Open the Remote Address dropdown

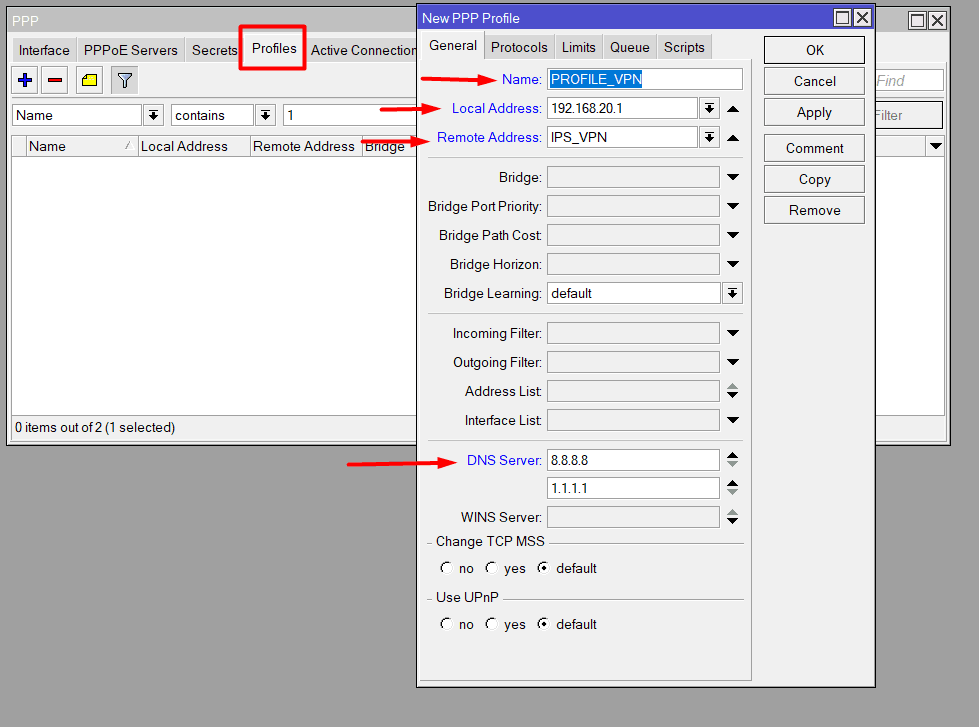[x=709, y=137]
